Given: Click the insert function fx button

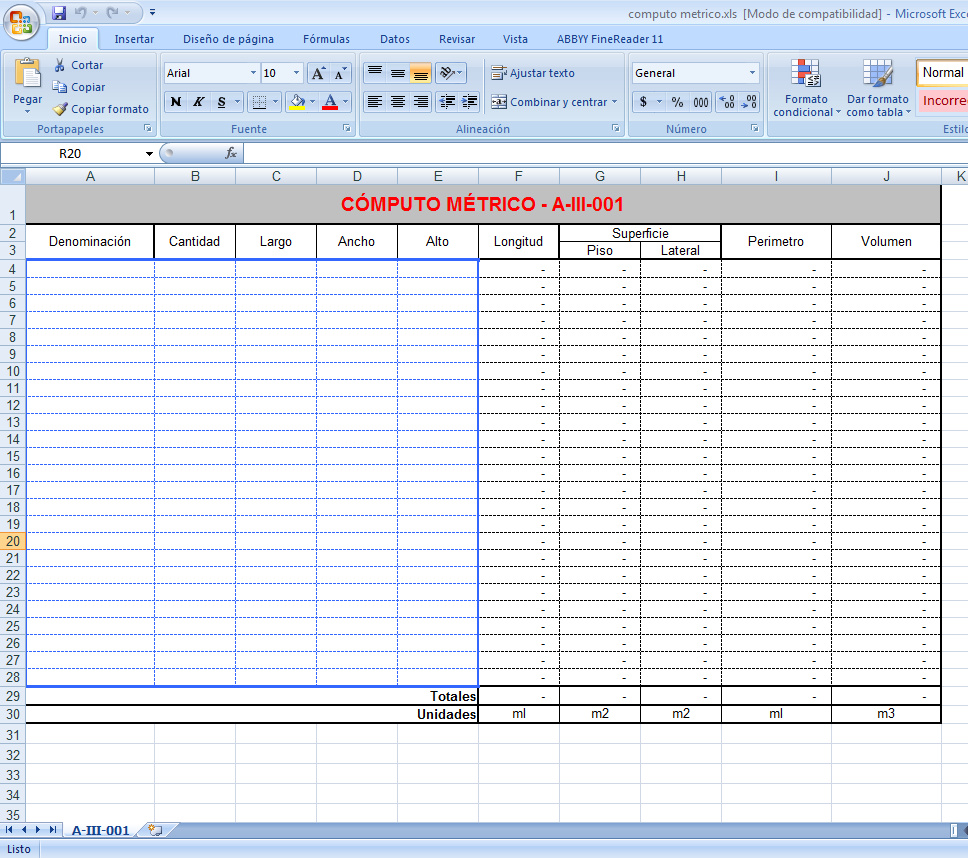Looking at the screenshot, I should tap(231, 153).
